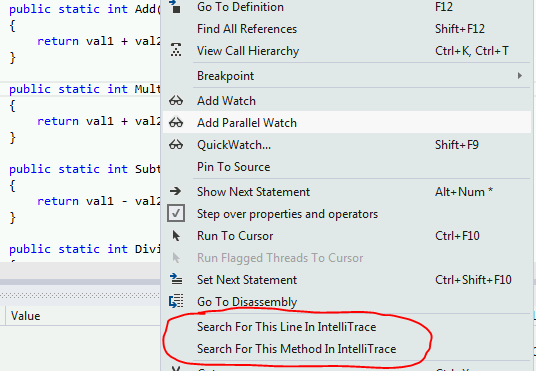Select Find All References

tap(247, 29)
